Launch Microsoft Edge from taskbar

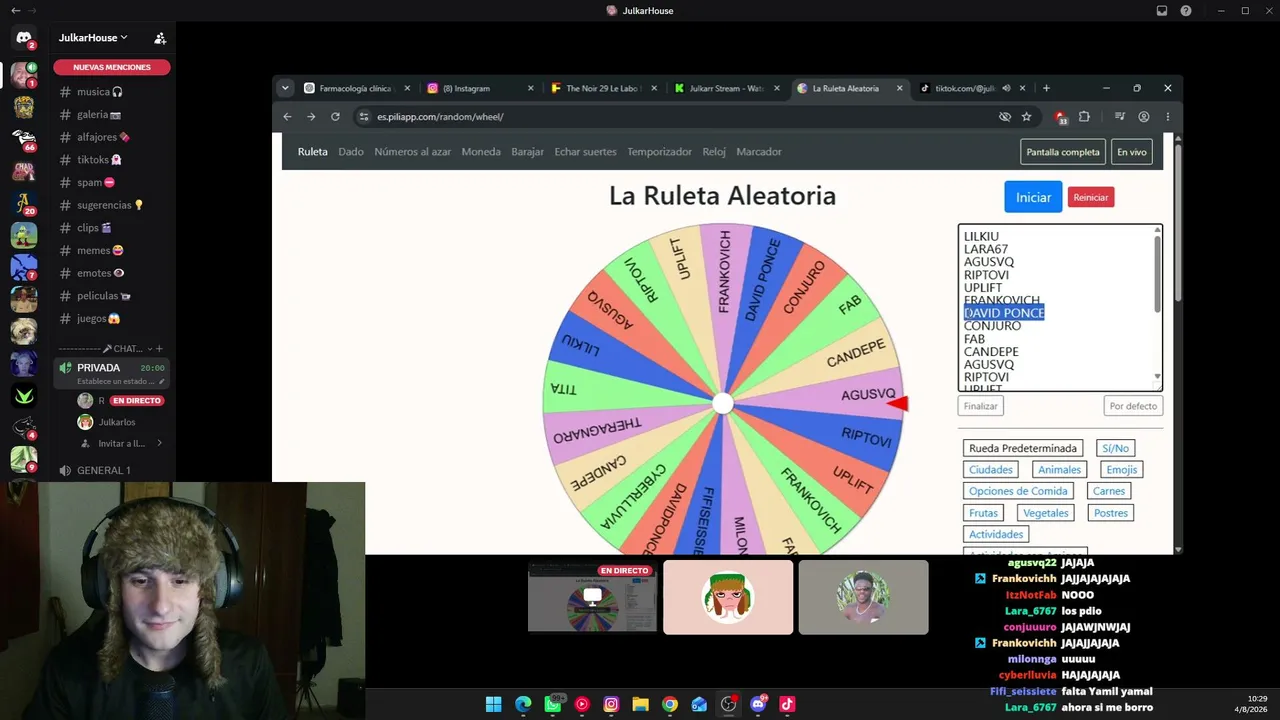[523, 704]
